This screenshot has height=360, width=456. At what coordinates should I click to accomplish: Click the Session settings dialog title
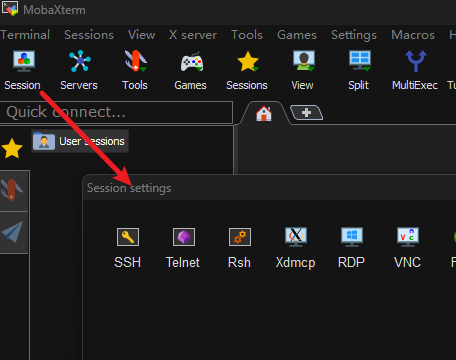(x=129, y=188)
